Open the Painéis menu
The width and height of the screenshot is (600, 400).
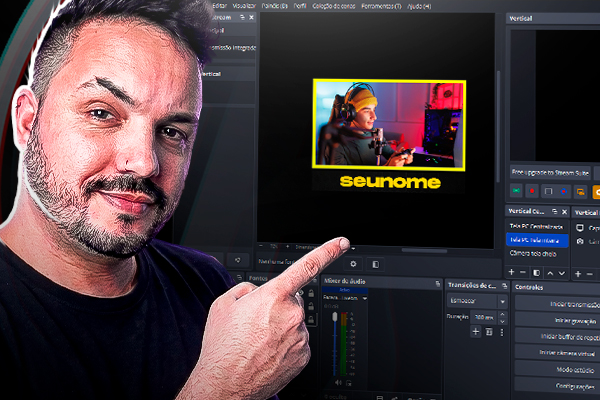(x=274, y=6)
